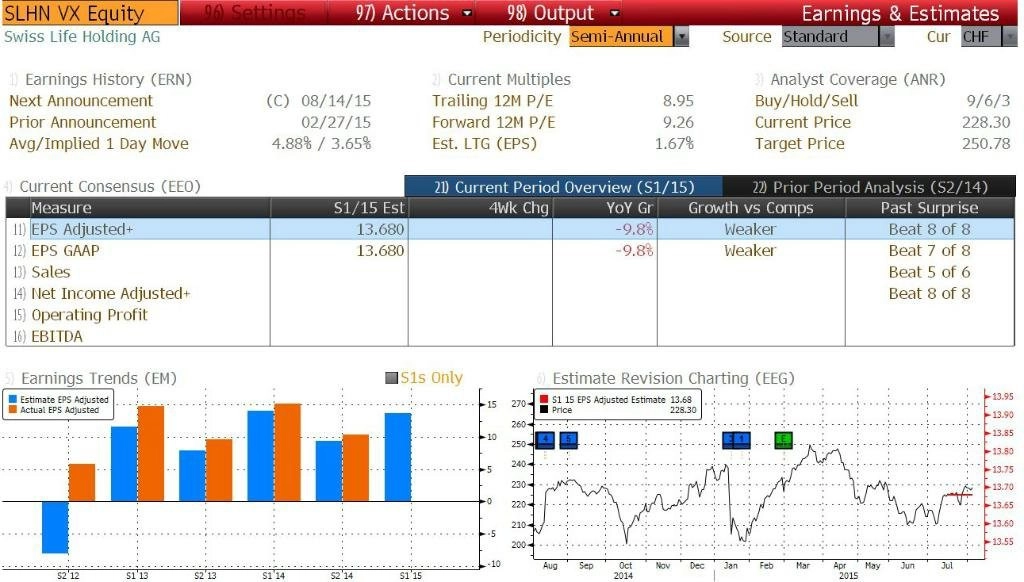This screenshot has width=1024, height=582.
Task: Click the Measure column header
Action: point(150,208)
